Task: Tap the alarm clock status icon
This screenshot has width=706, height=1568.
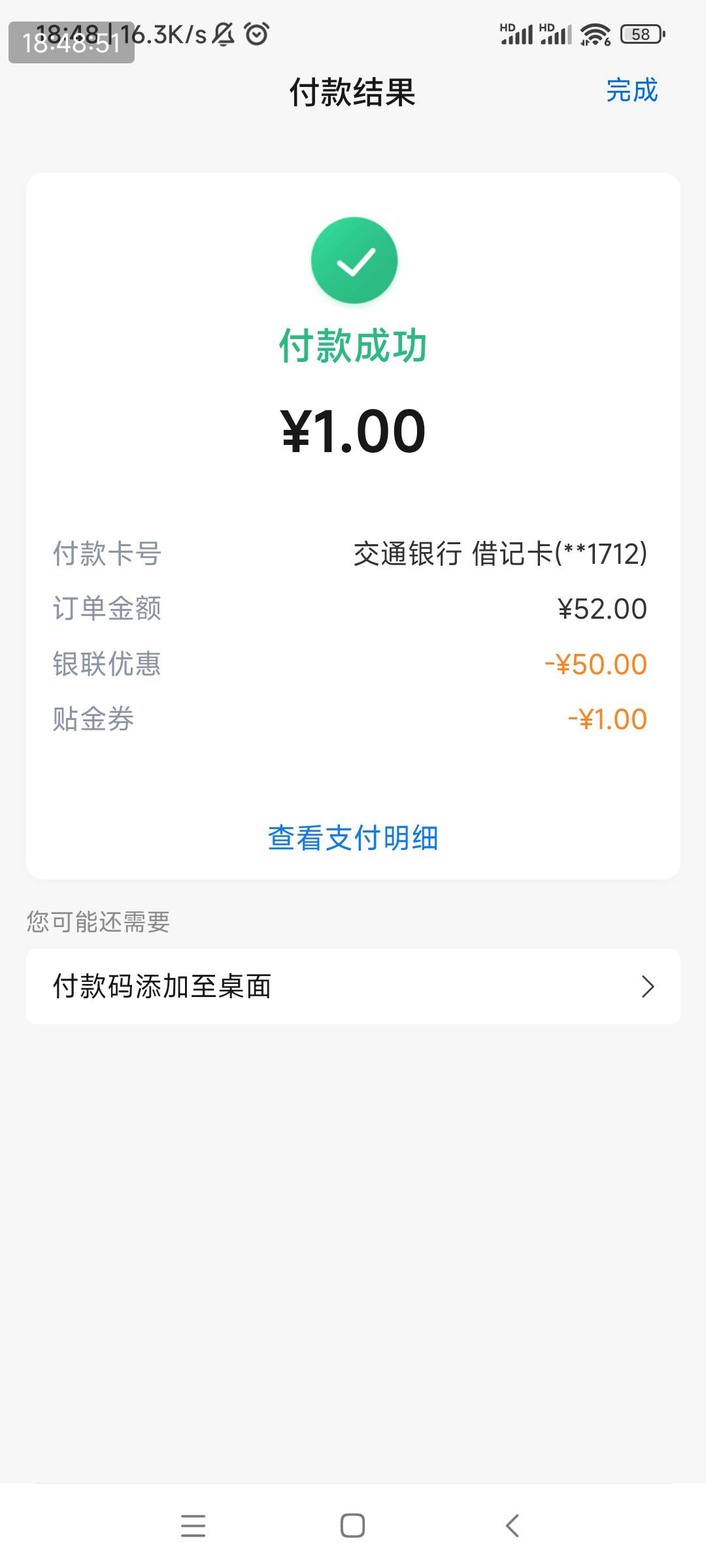Action: click(256, 33)
